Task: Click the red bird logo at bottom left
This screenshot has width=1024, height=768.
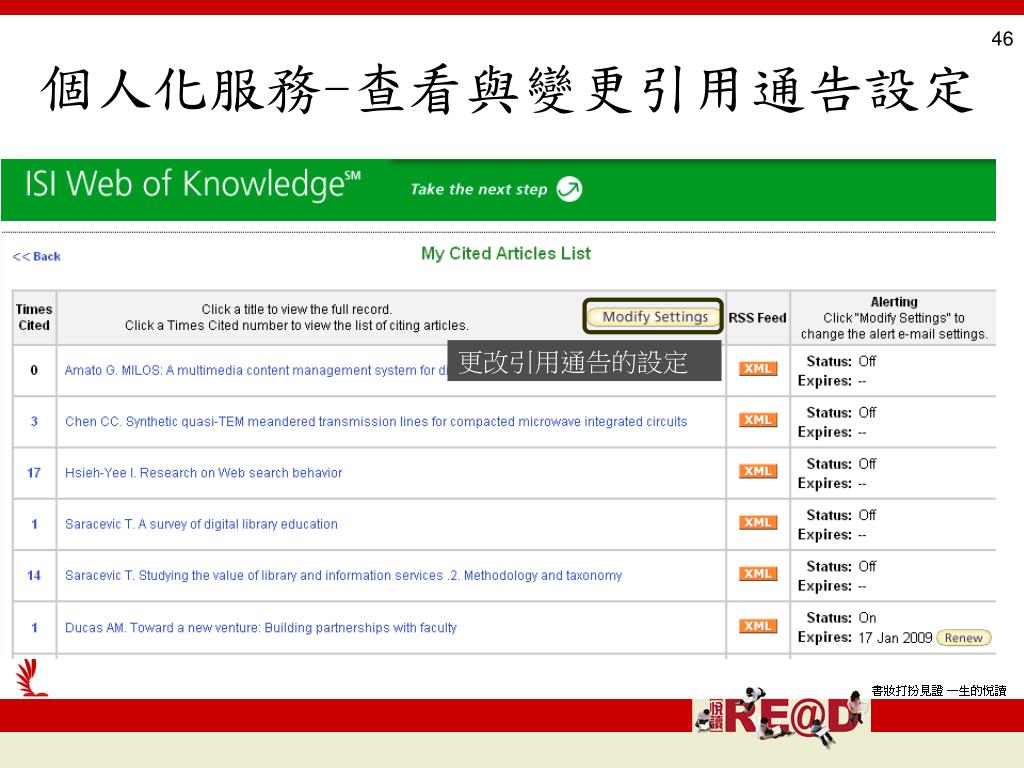Action: coord(31,678)
